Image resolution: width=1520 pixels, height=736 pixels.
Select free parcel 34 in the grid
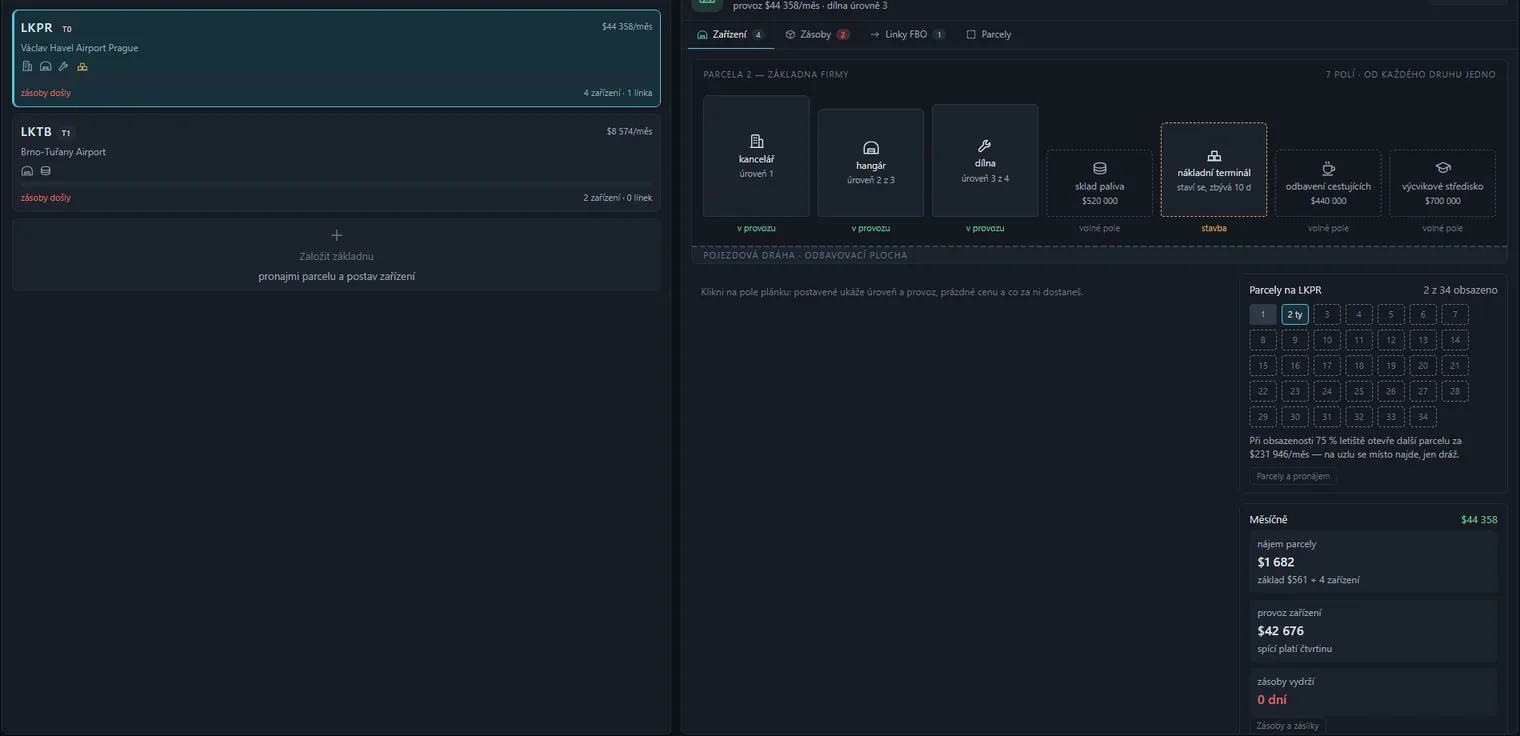(x=1423, y=417)
